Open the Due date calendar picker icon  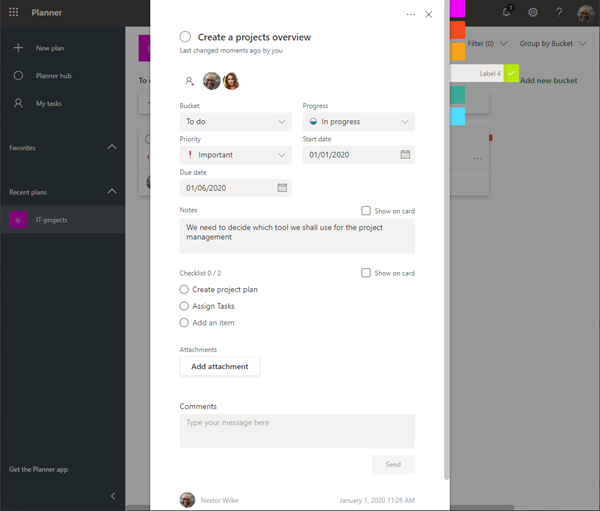coord(282,188)
